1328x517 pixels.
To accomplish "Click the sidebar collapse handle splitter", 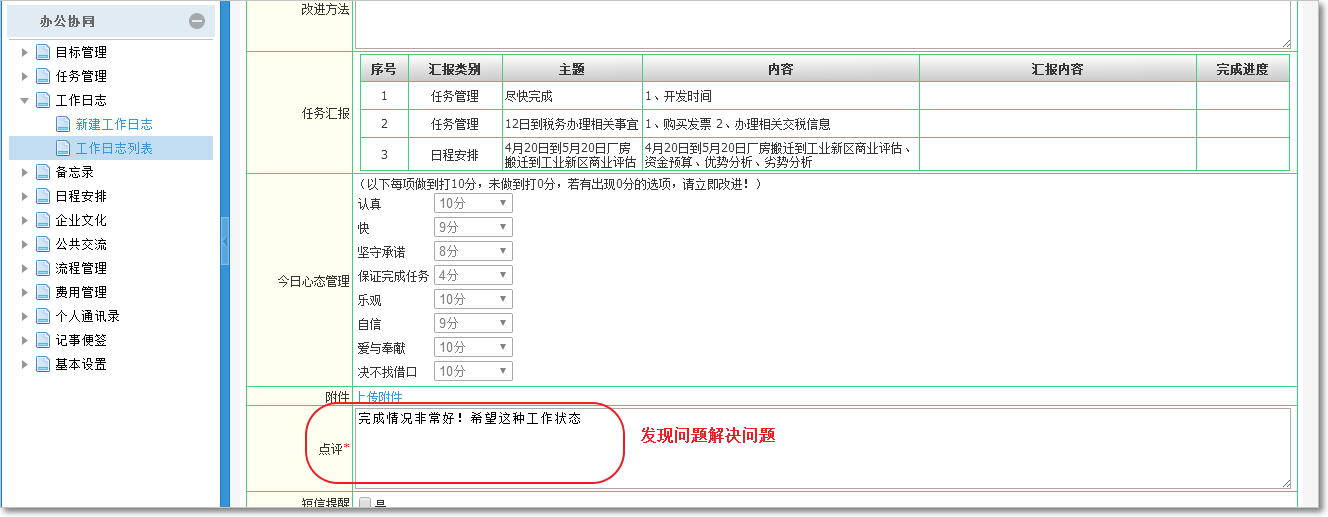I will tap(225, 243).
